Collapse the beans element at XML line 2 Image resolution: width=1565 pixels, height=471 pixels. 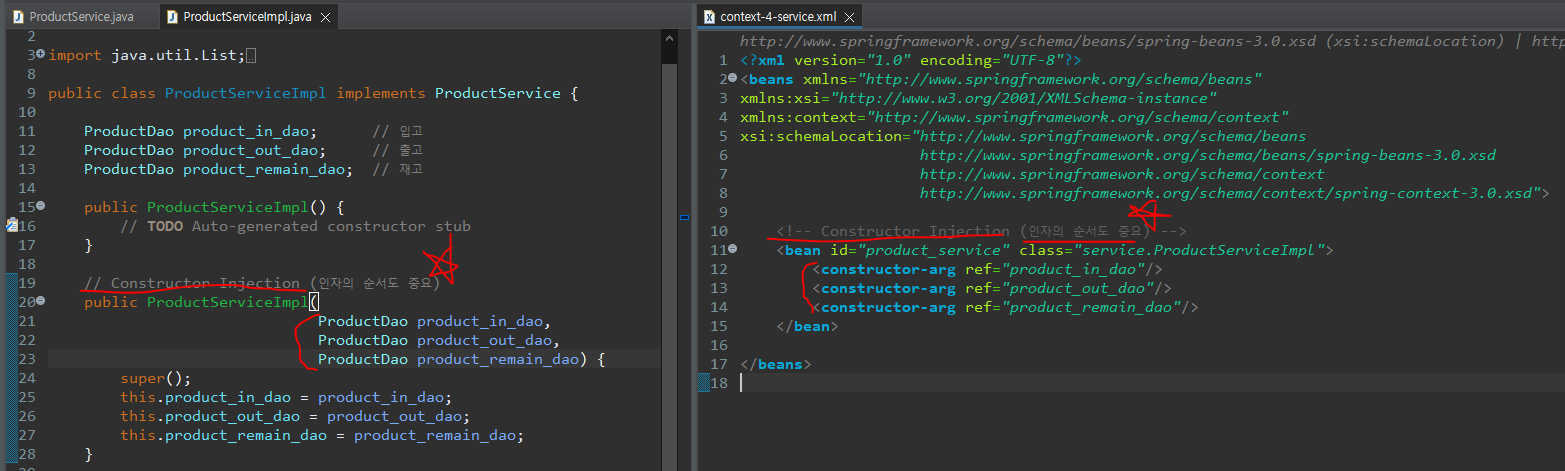(x=733, y=79)
